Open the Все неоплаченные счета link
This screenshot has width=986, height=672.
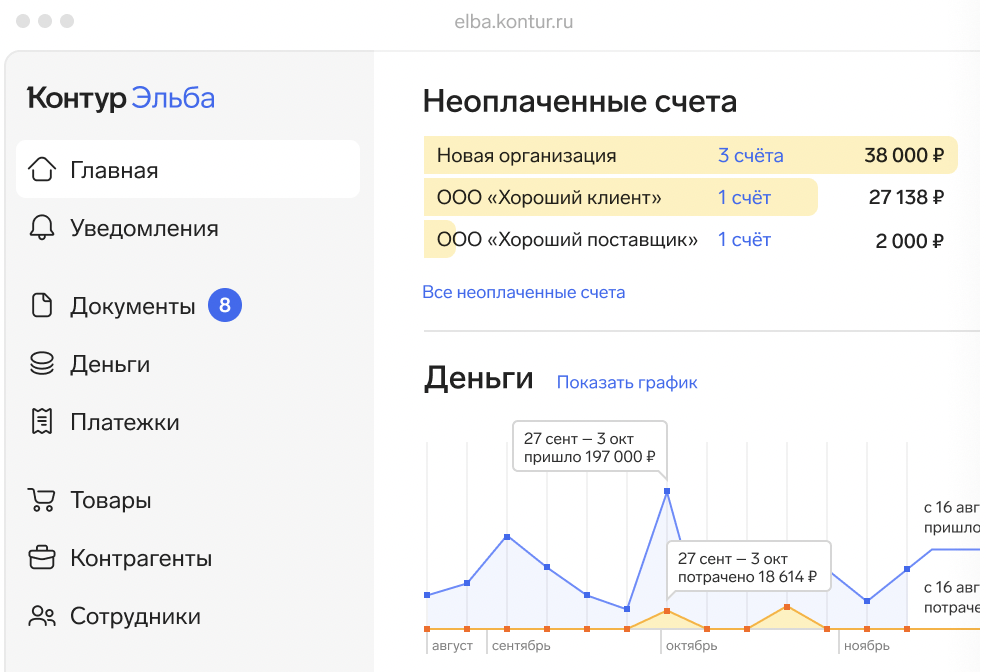point(524,292)
